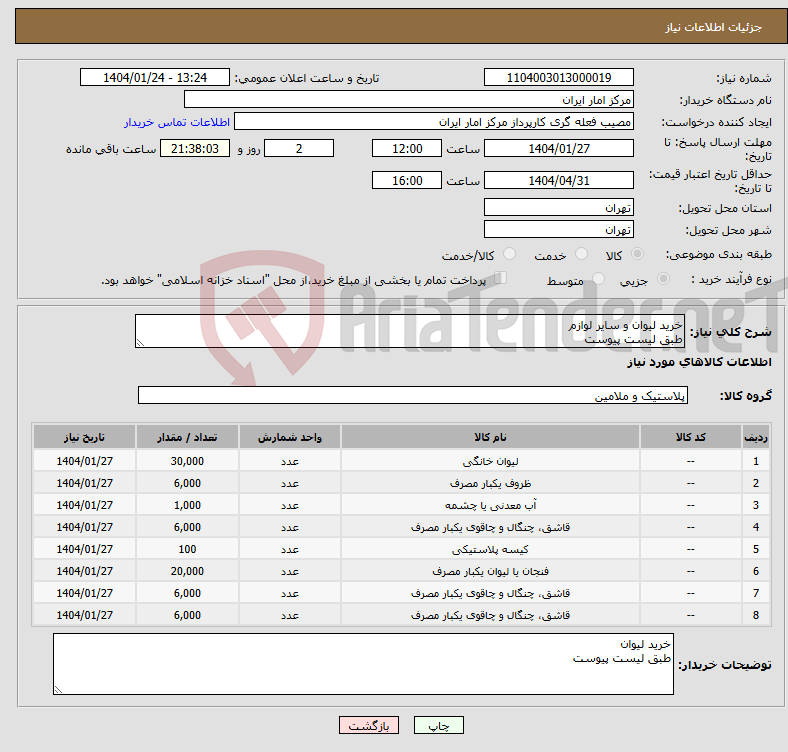Open the اطلاعات تماس خریدار link

pos(177,122)
